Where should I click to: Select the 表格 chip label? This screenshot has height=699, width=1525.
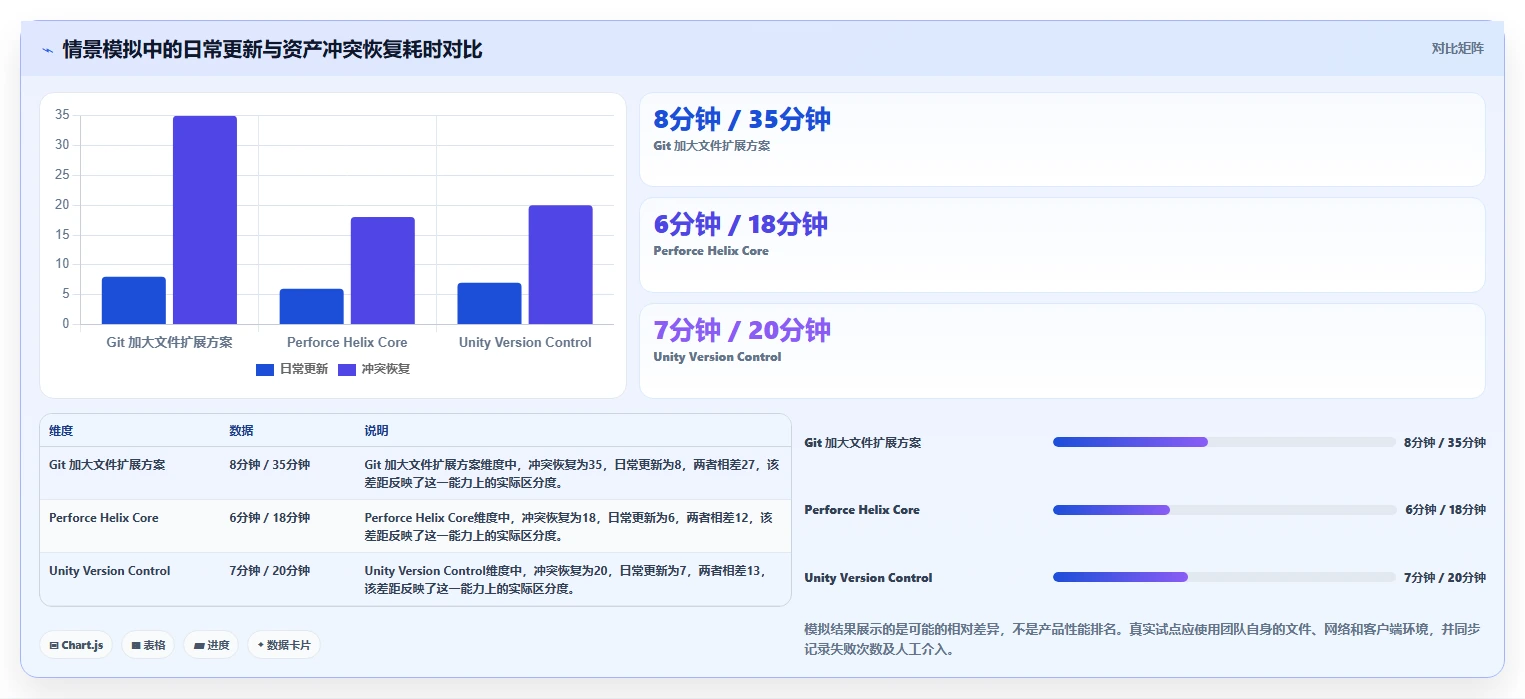click(154, 646)
